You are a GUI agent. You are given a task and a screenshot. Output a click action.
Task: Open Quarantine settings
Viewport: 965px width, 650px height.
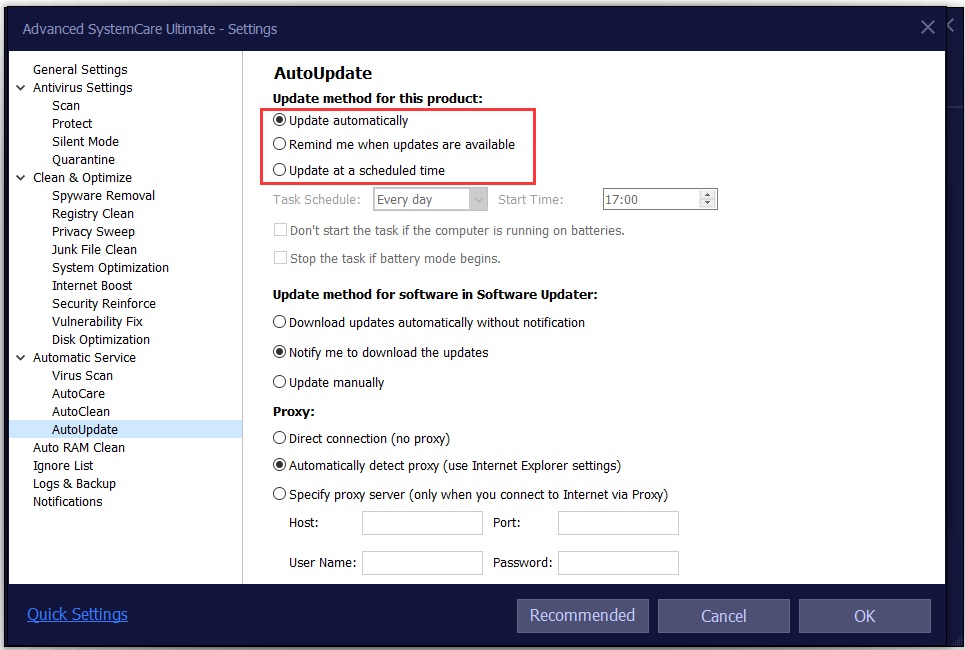(83, 159)
